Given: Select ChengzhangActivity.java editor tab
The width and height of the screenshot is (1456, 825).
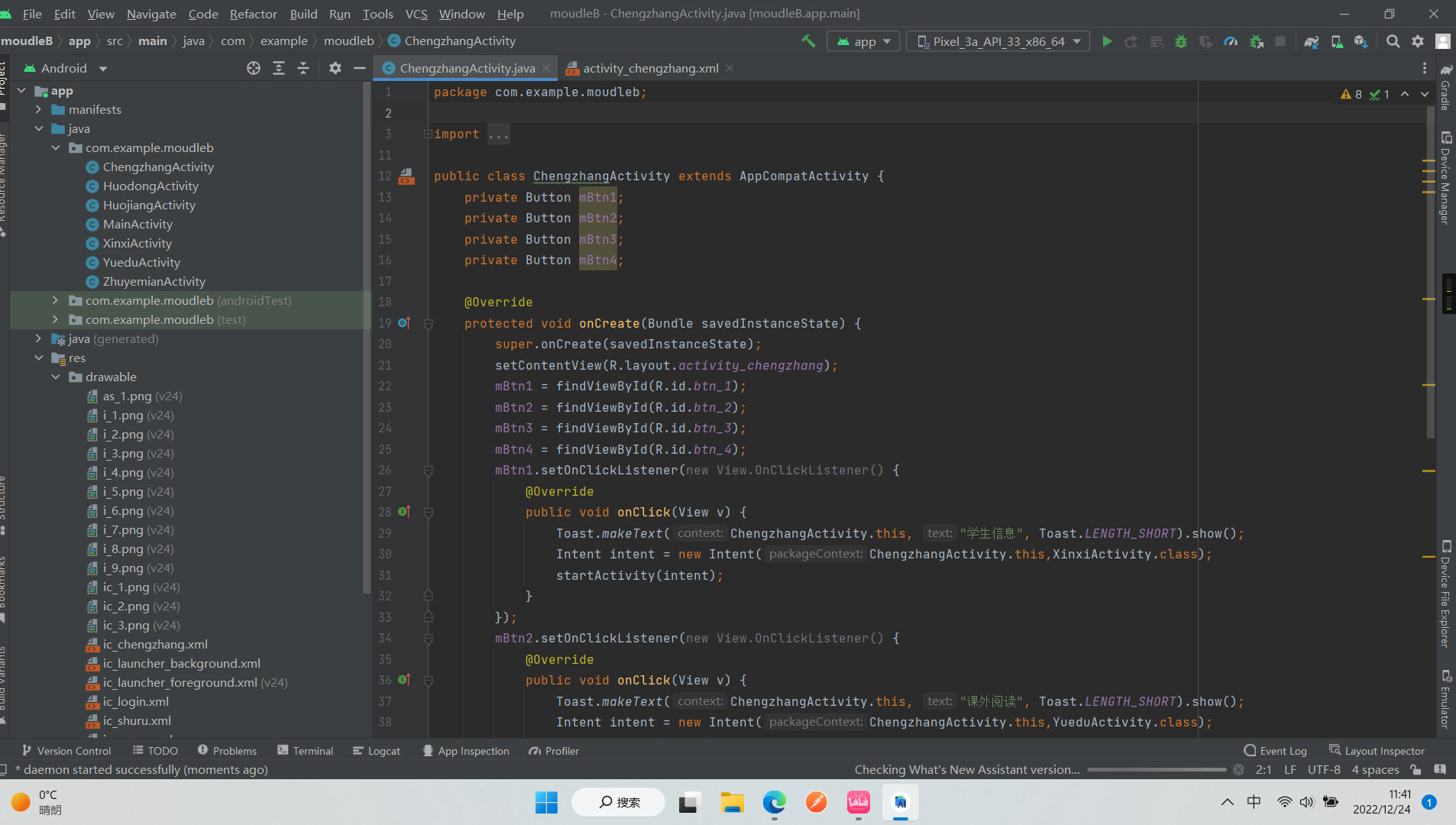Looking at the screenshot, I should click(467, 68).
